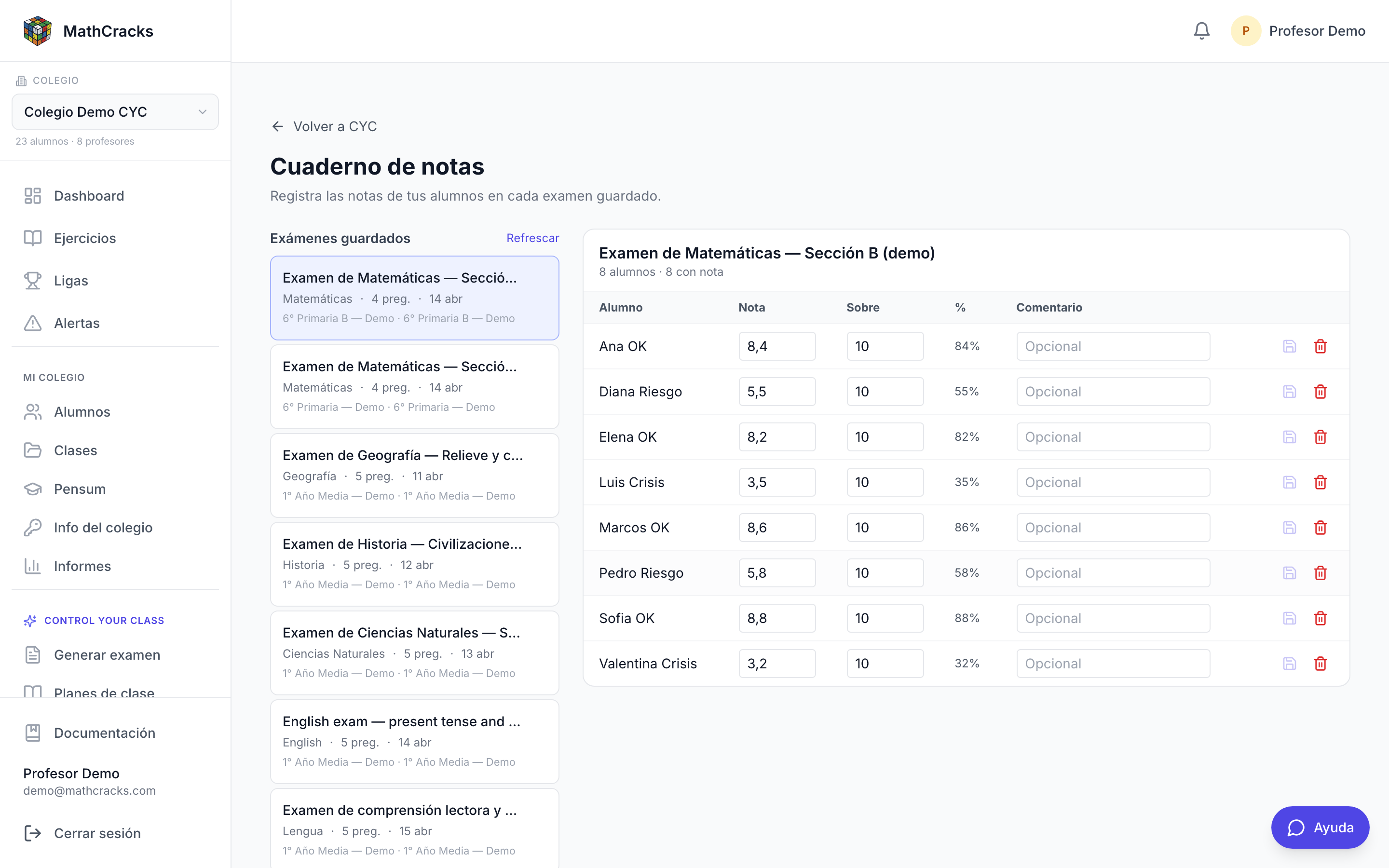Save Elena OK's grade
Image resolution: width=1389 pixels, height=868 pixels.
(1289, 437)
